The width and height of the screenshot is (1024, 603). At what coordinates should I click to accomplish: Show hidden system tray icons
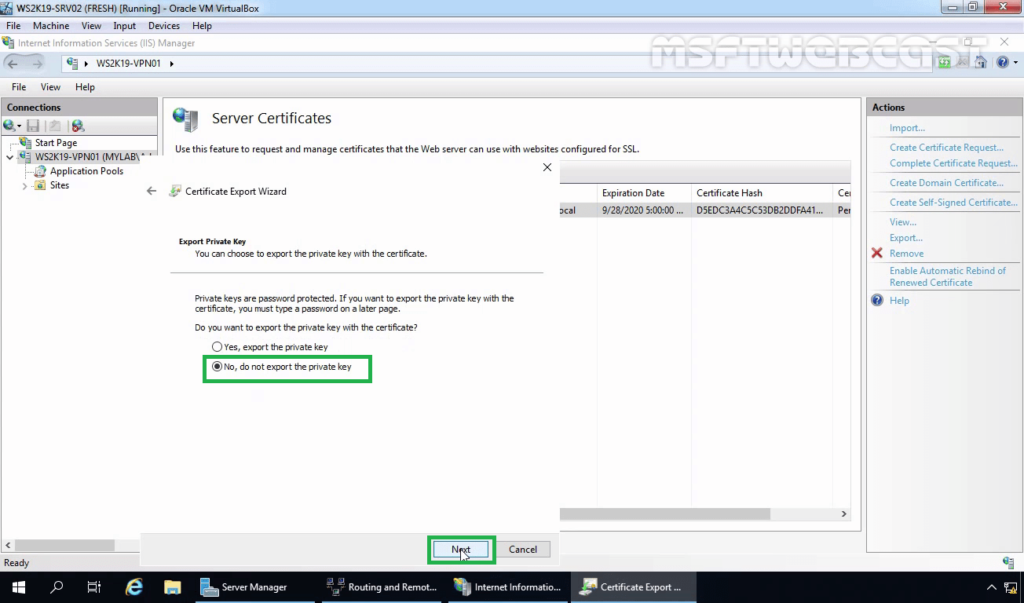coord(991,587)
